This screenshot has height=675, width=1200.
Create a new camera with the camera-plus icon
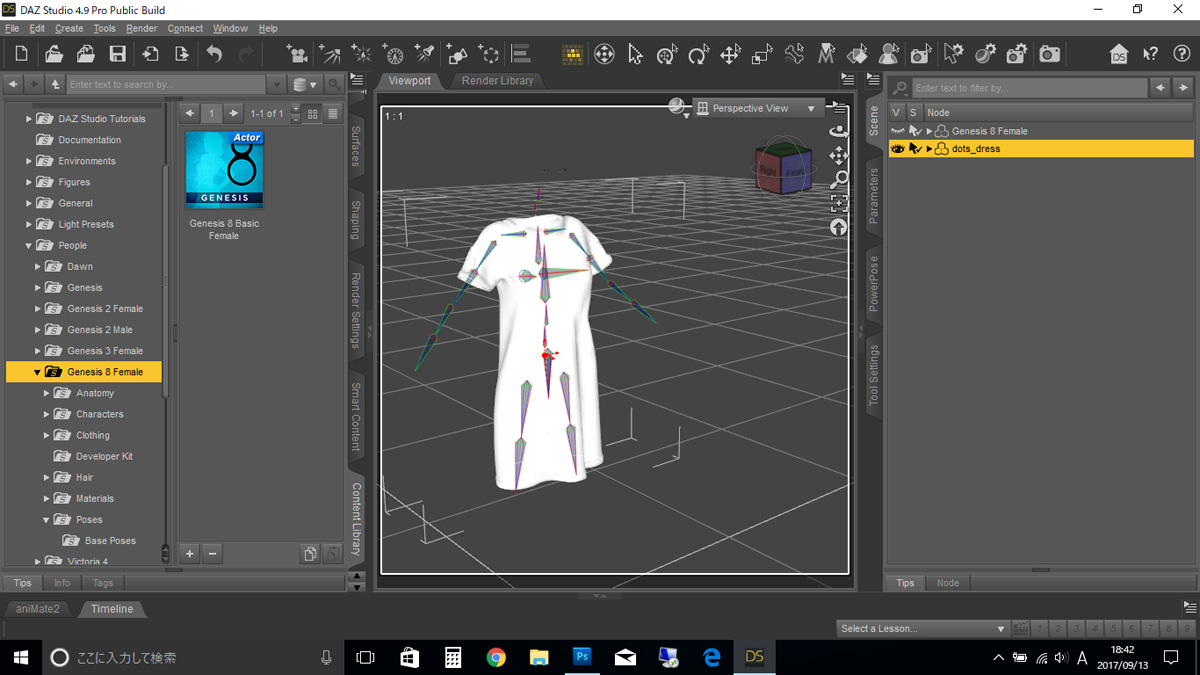pos(297,54)
